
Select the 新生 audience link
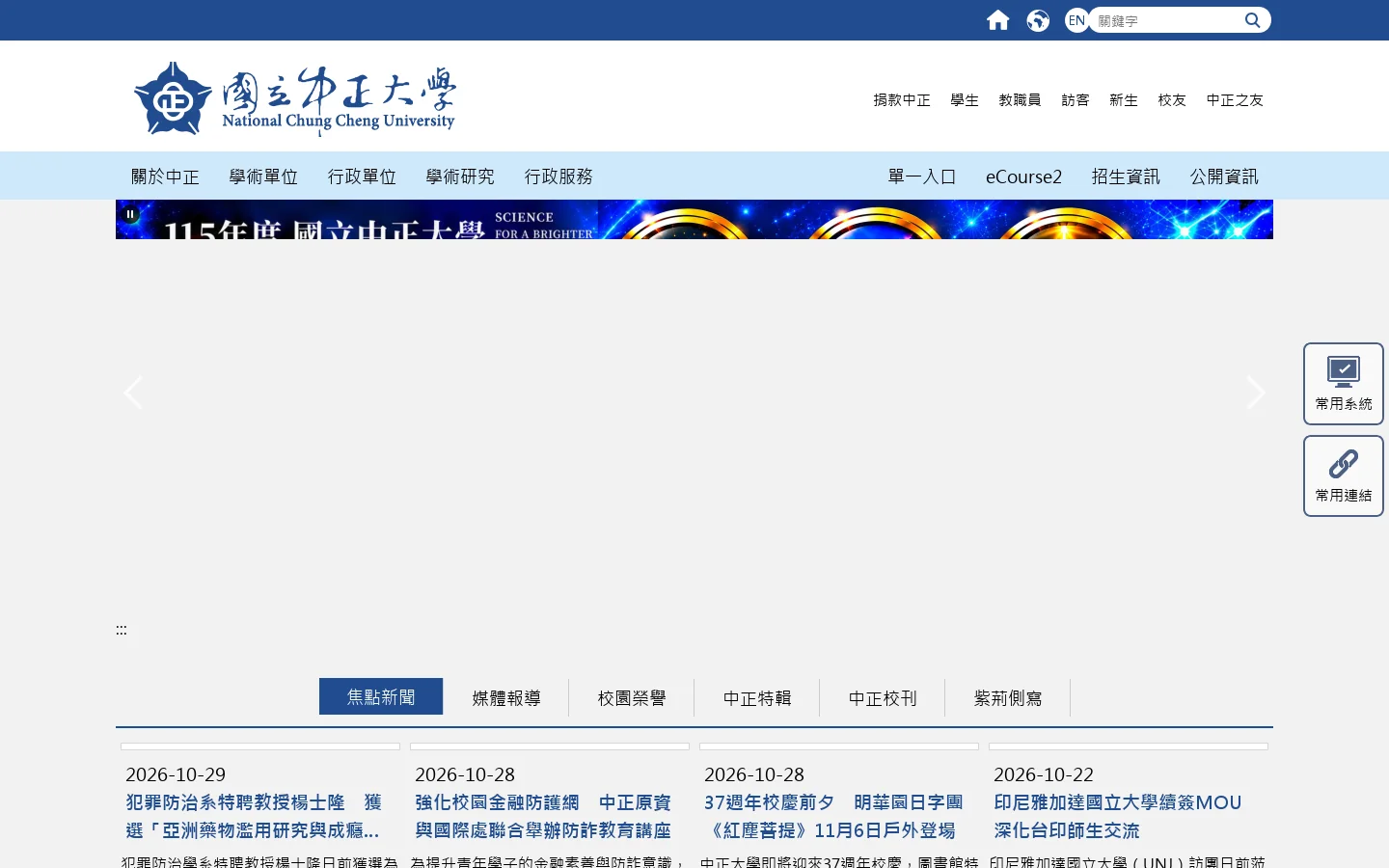click(1124, 100)
